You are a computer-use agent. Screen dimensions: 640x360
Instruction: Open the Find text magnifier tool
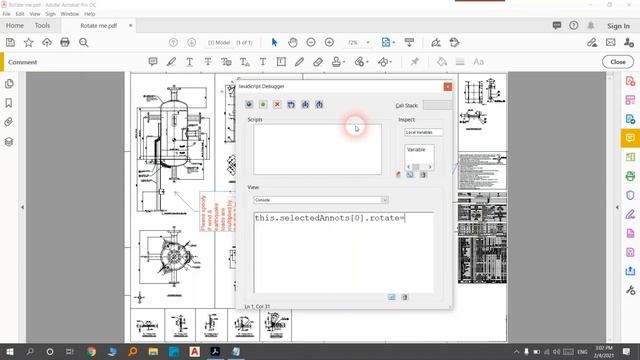click(84, 42)
